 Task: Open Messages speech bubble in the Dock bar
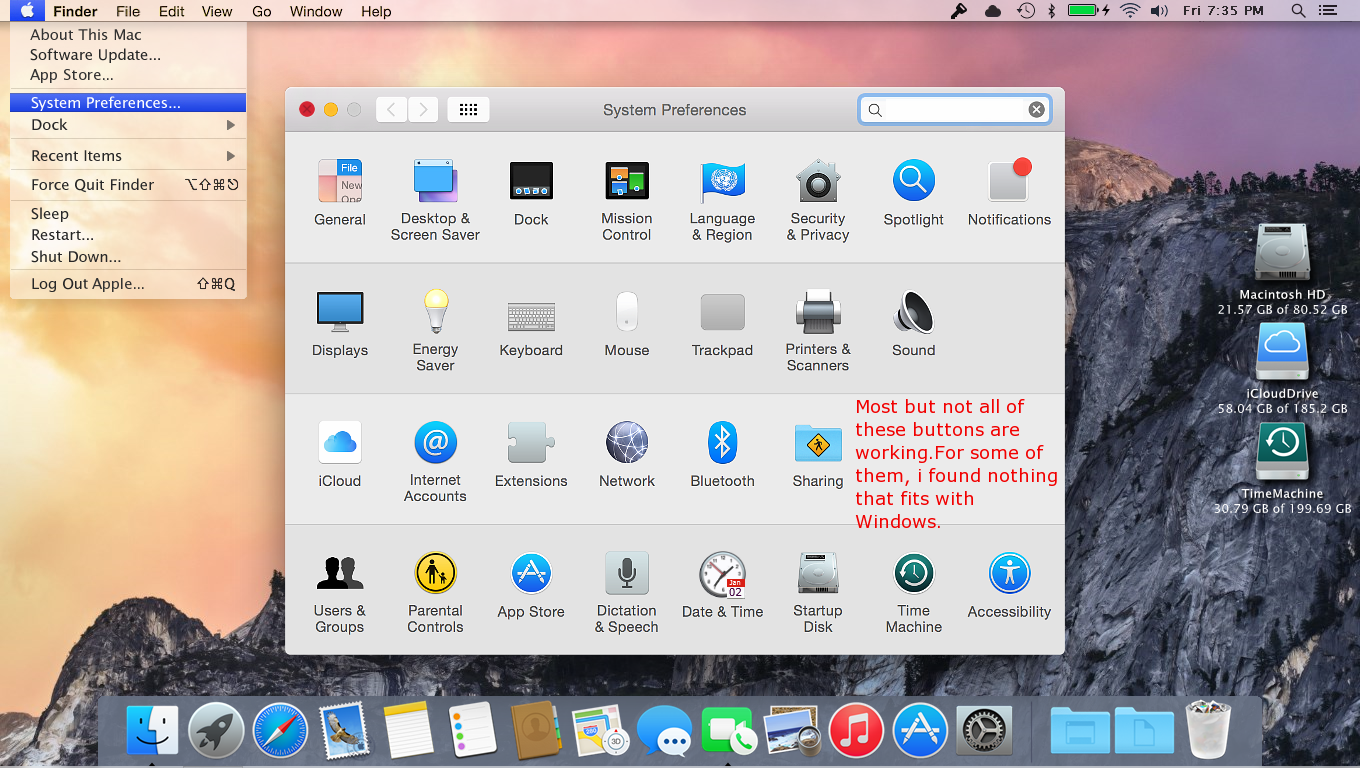point(664,731)
